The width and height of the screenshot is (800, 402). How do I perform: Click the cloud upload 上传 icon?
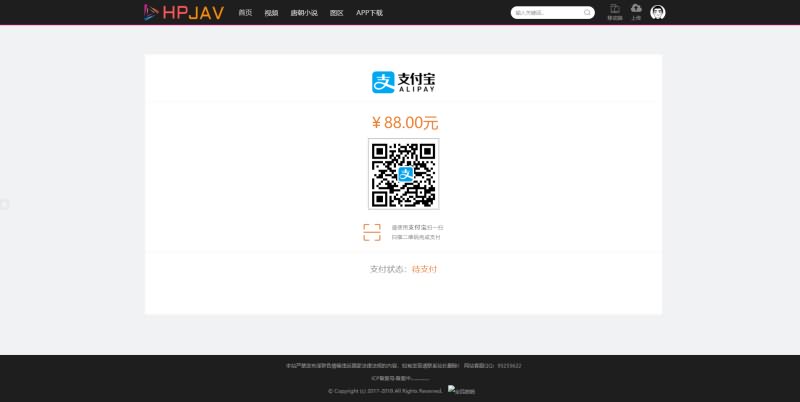[636, 10]
